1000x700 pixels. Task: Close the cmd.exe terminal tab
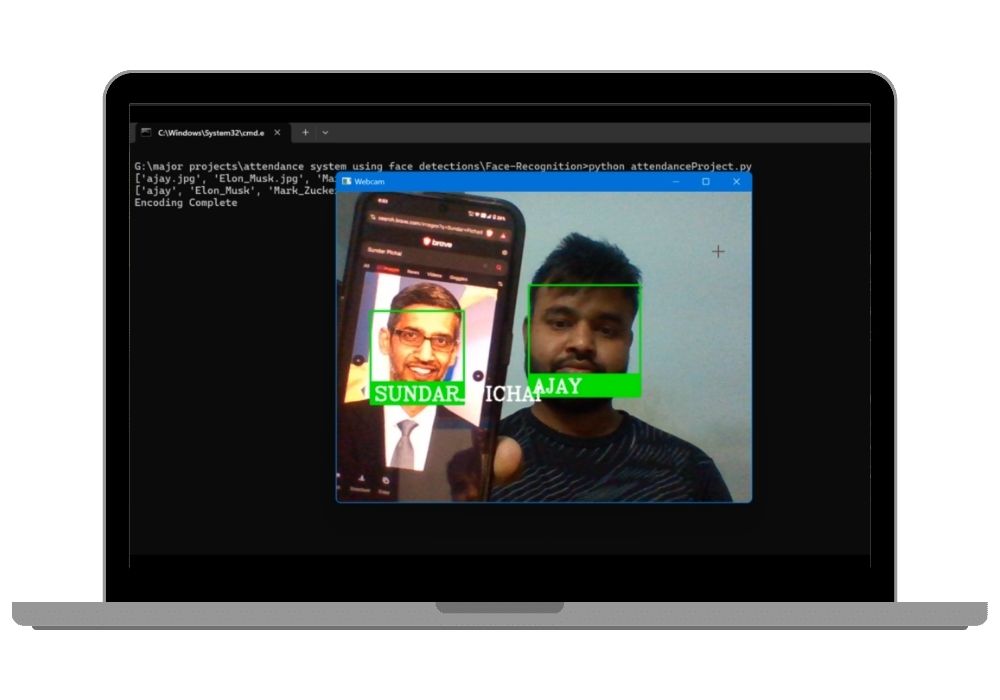coord(277,133)
